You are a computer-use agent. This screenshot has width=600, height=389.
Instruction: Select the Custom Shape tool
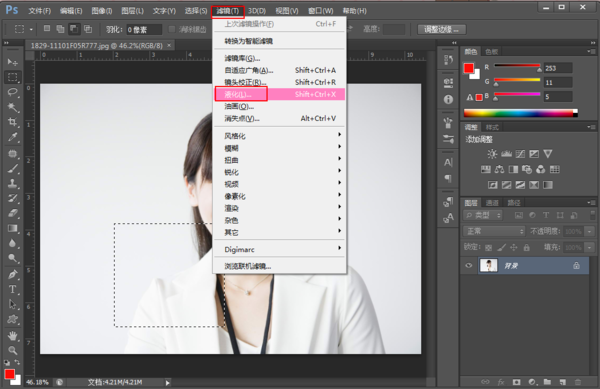click(12, 319)
